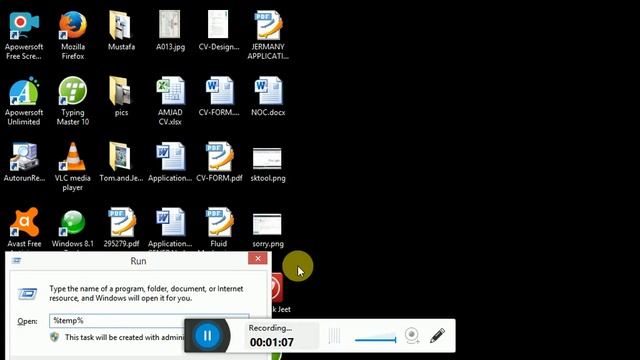The height and width of the screenshot is (360, 640).
Task: Open Application... Word file beside Tom.andJe folder
Action: 170,162
